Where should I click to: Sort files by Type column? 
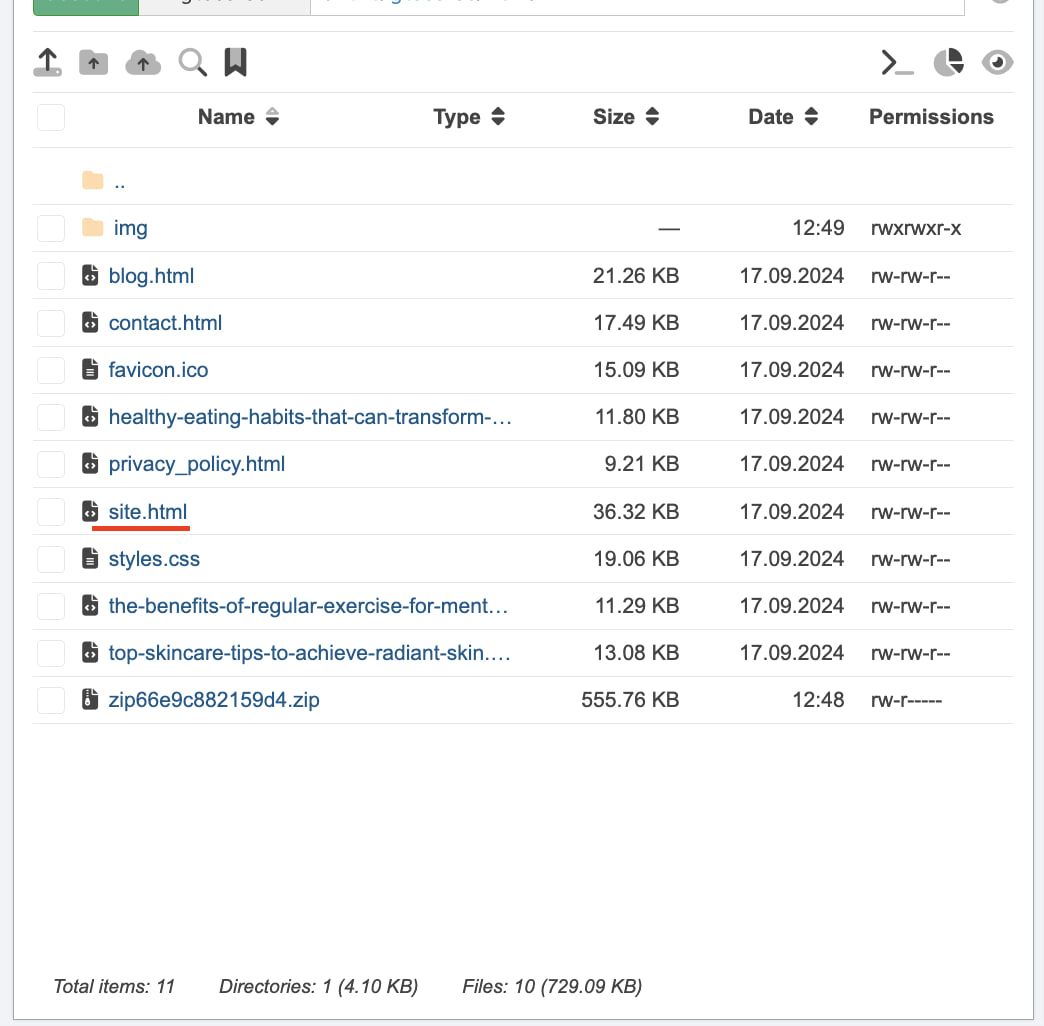[x=468, y=117]
